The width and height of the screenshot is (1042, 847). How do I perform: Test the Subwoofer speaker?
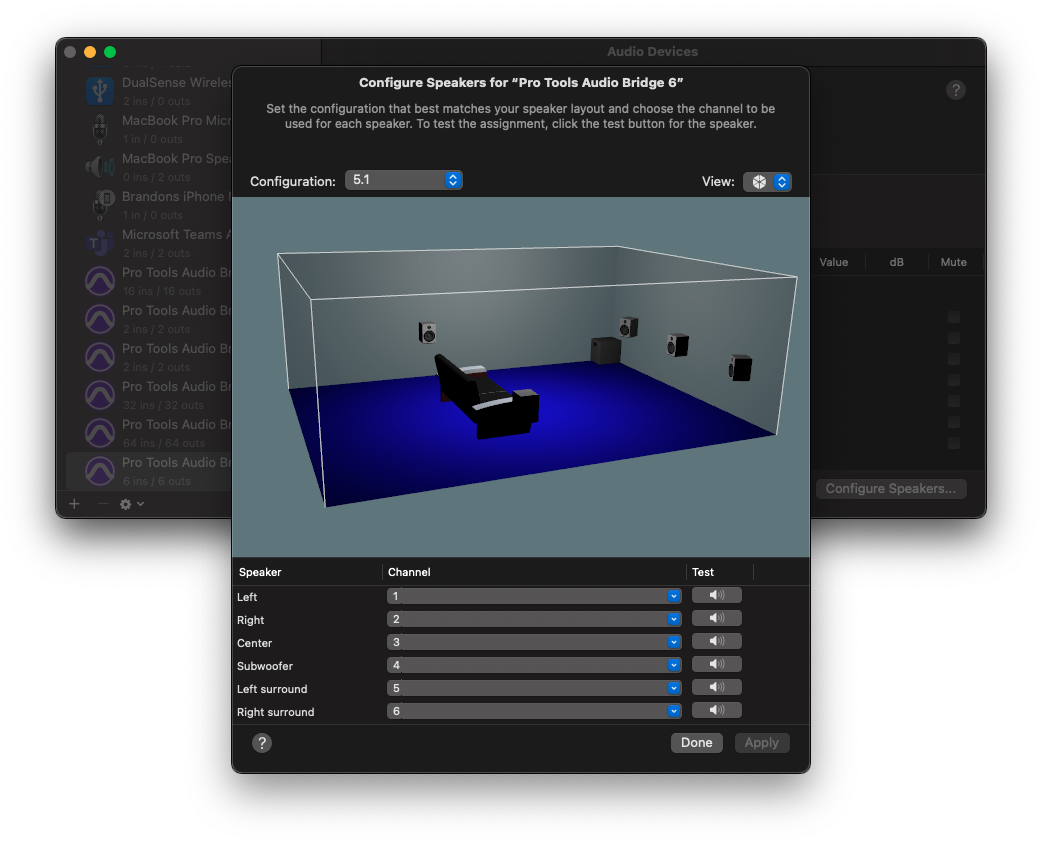[716, 664]
